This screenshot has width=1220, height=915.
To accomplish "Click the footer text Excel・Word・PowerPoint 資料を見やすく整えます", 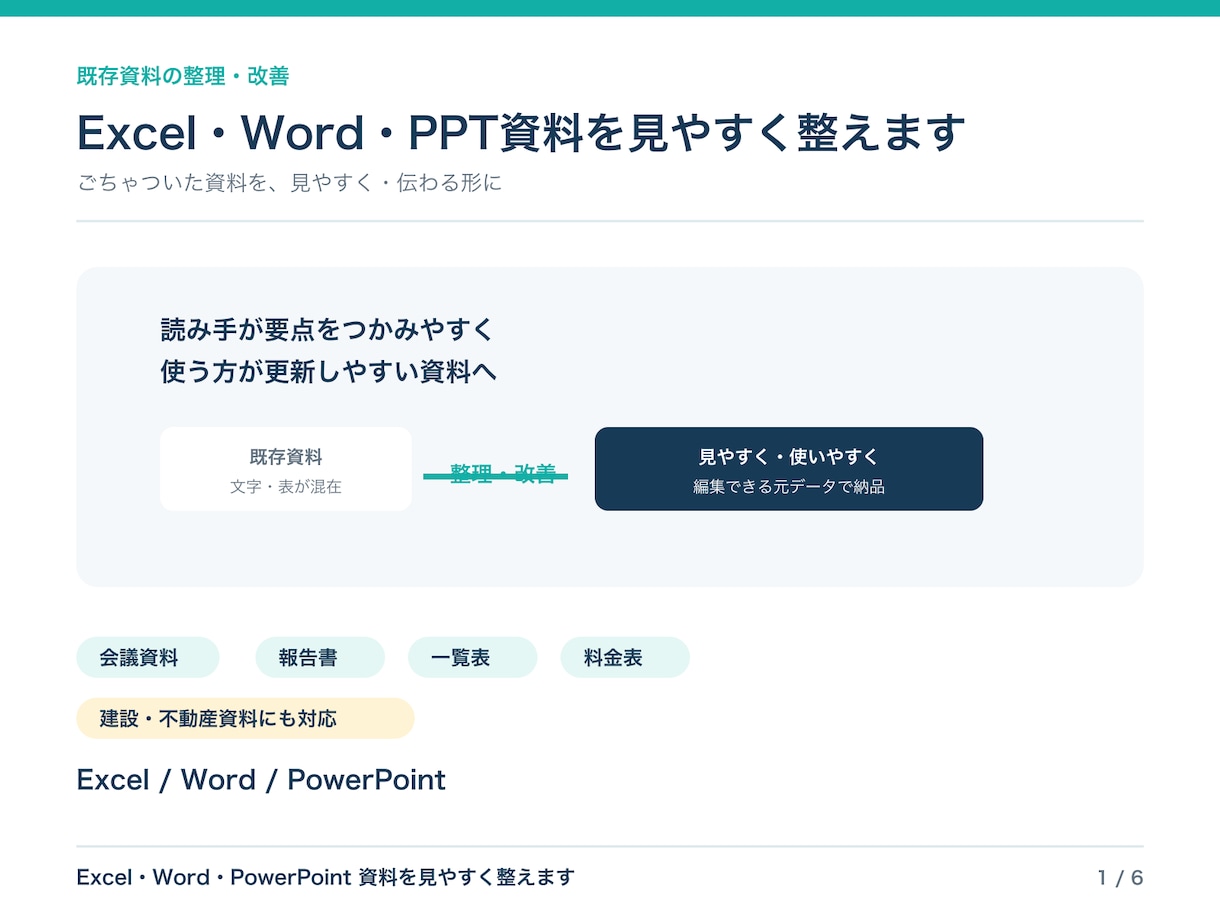I will click(x=326, y=877).
